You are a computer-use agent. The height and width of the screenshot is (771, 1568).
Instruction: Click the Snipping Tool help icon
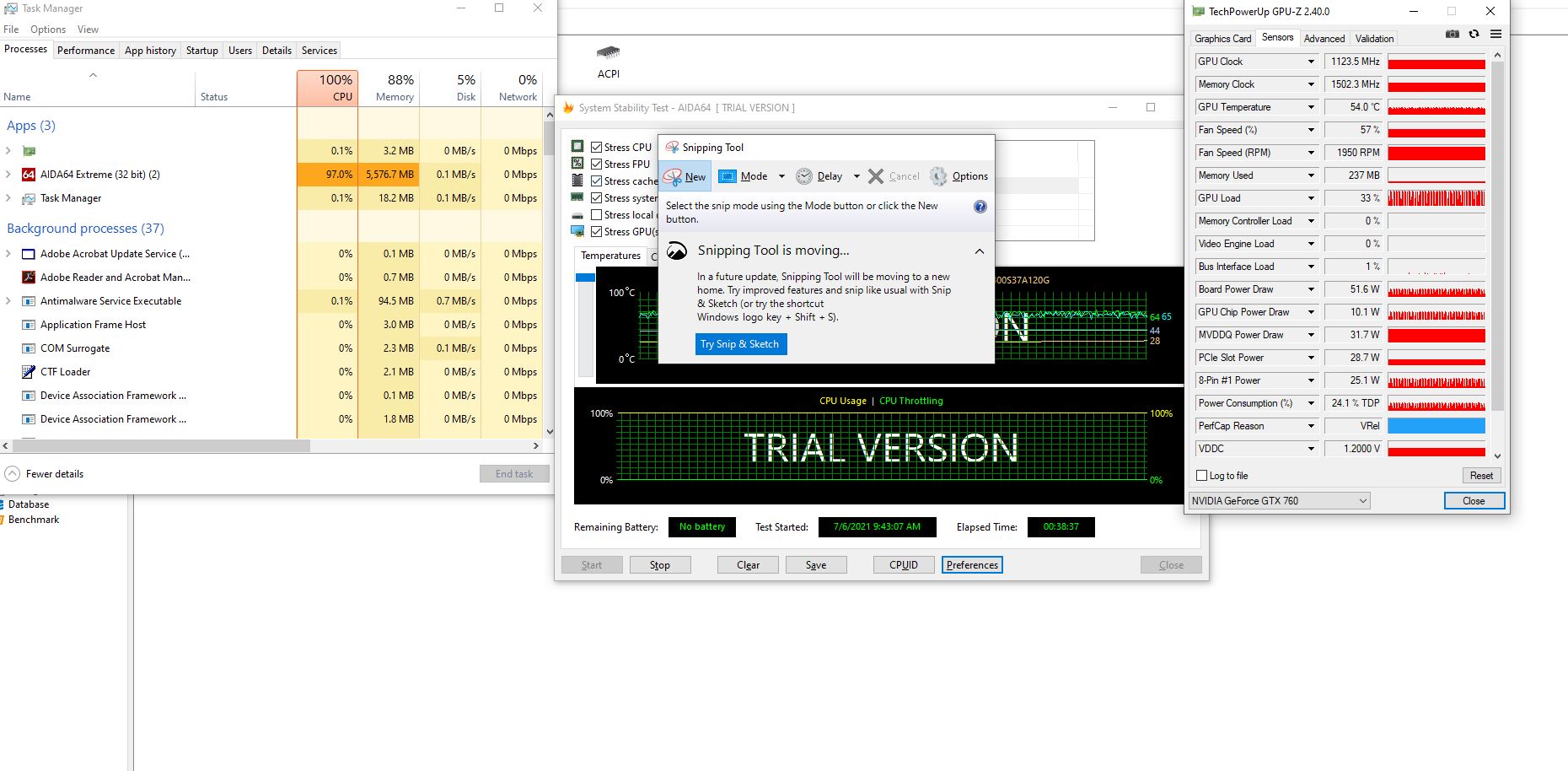click(980, 207)
